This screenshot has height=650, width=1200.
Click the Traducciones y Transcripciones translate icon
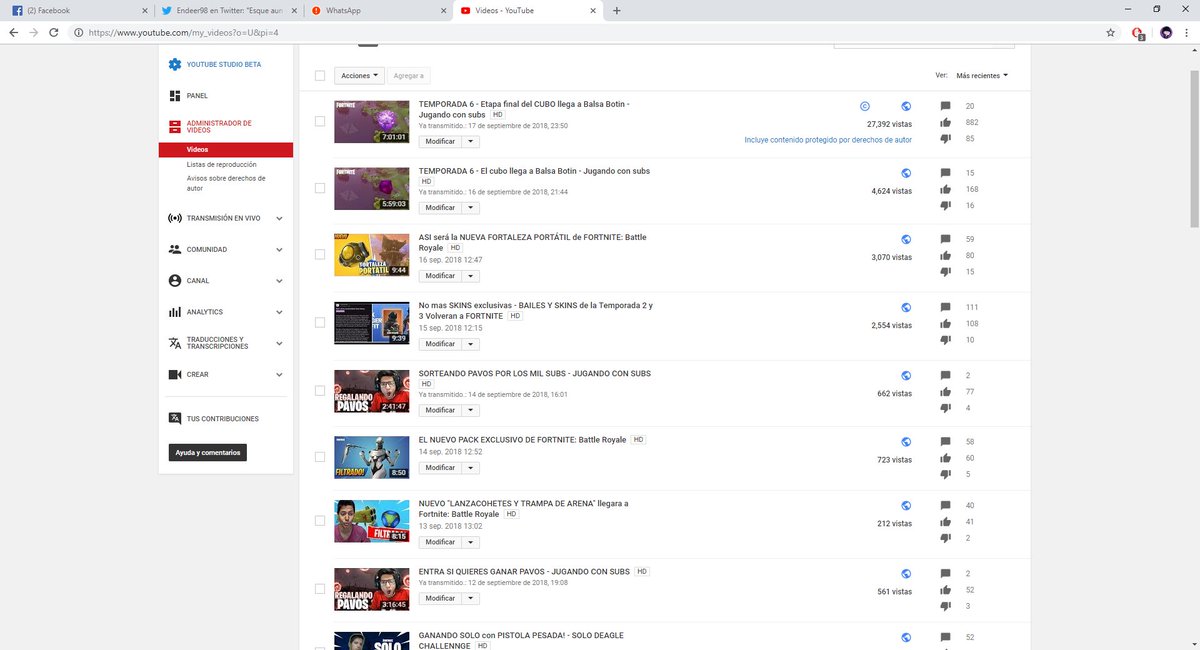pyautogui.click(x=175, y=343)
